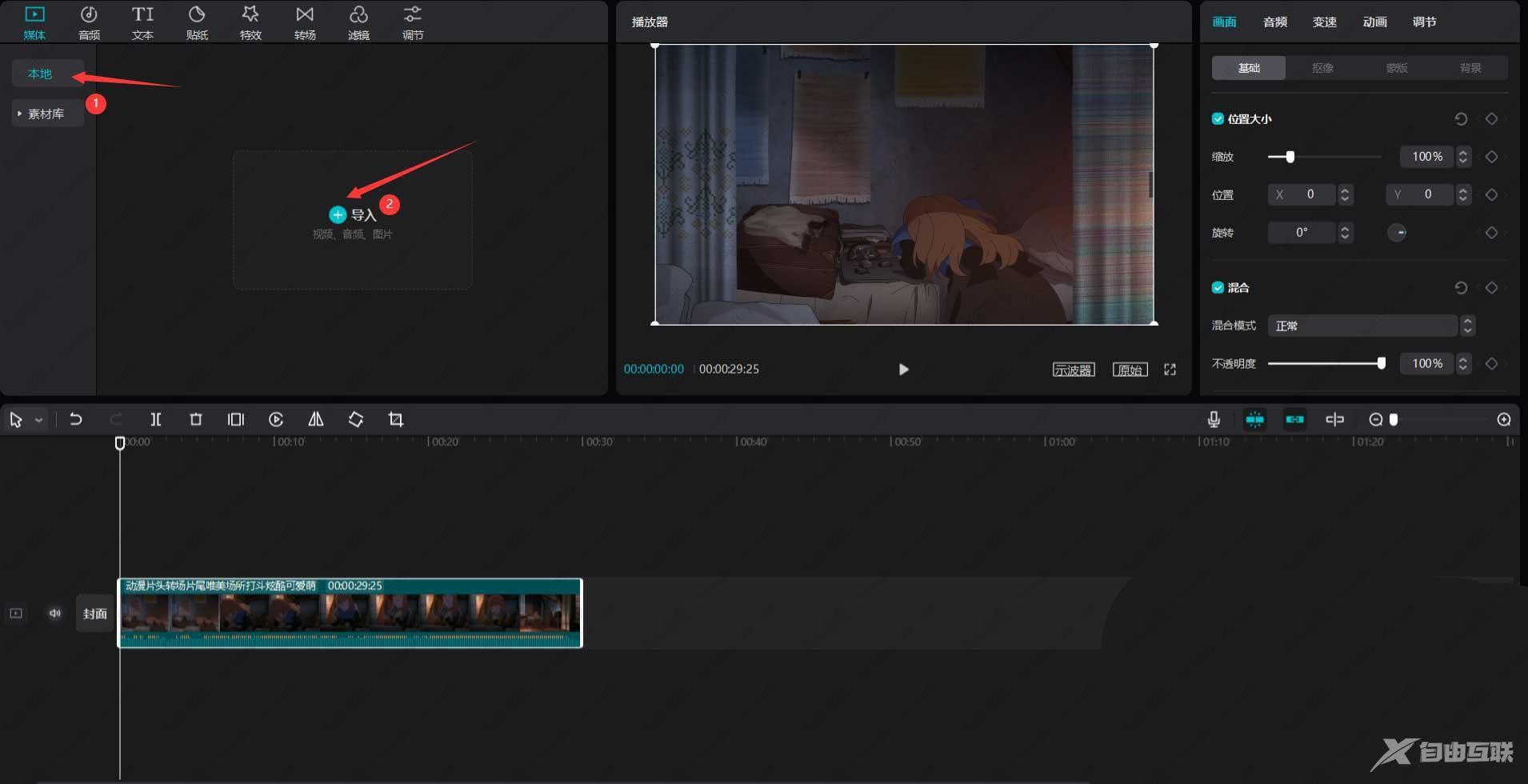Expand the 素材库 material library
The width and height of the screenshot is (1528, 784).
pyautogui.click(x=47, y=114)
